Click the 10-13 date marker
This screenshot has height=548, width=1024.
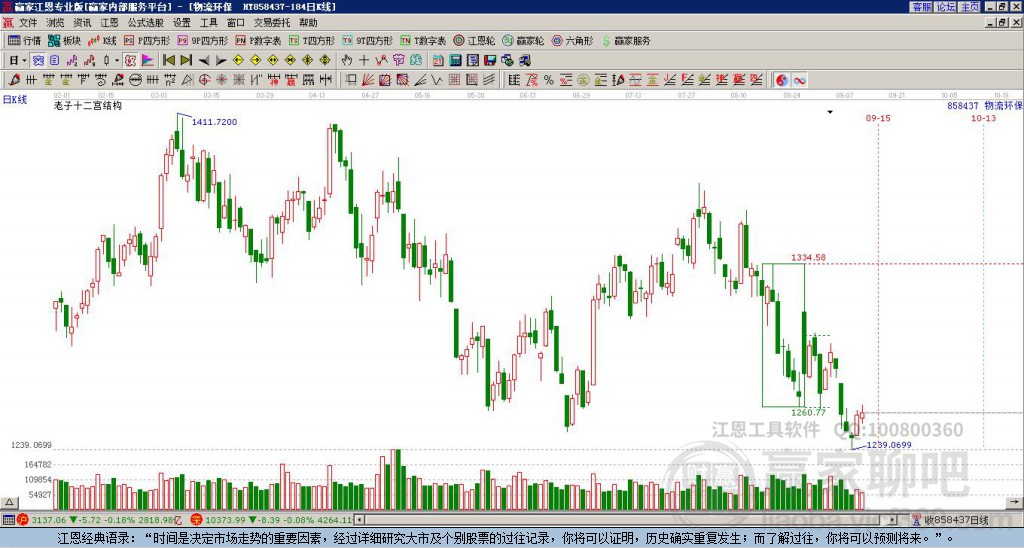(x=984, y=118)
